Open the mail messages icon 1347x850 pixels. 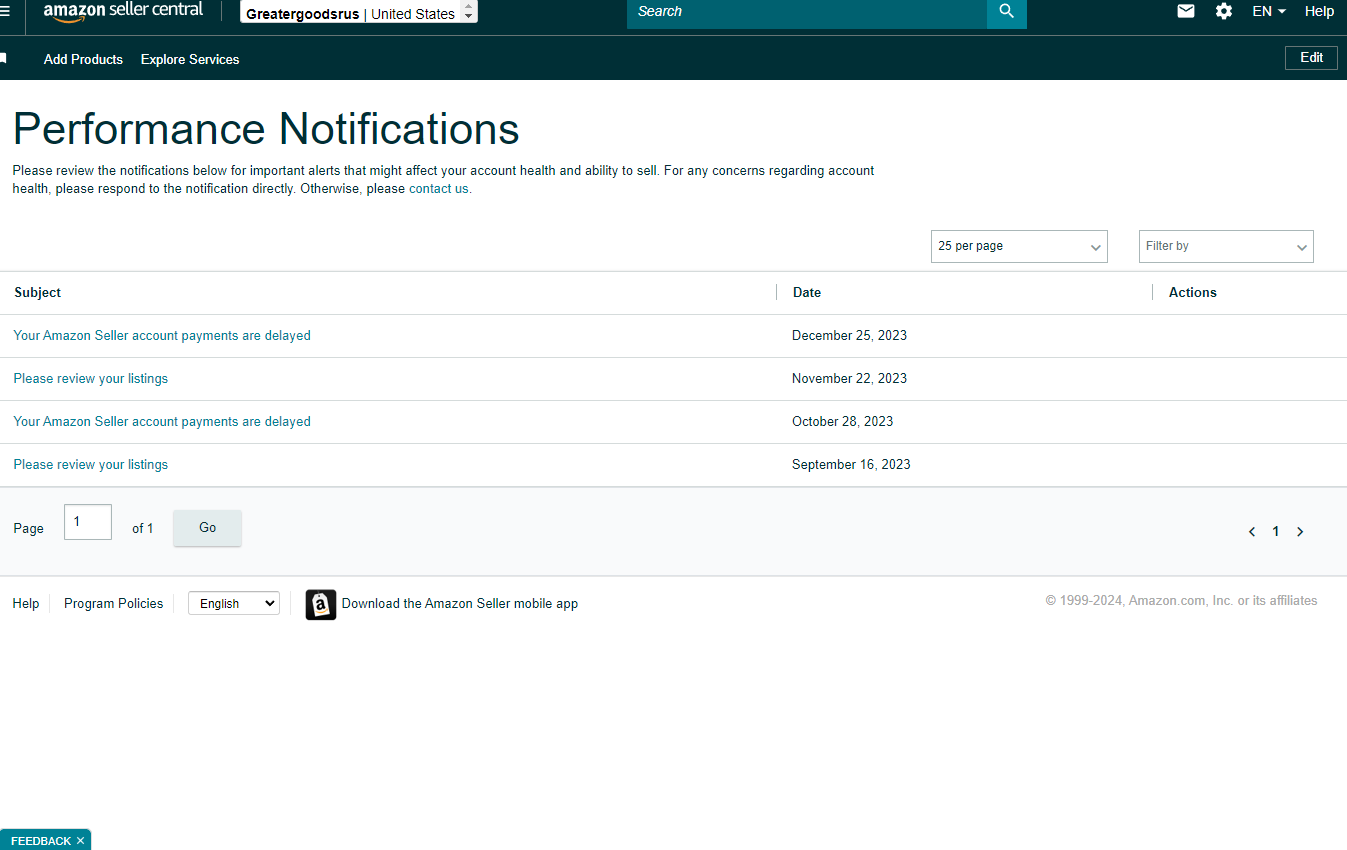(1186, 11)
